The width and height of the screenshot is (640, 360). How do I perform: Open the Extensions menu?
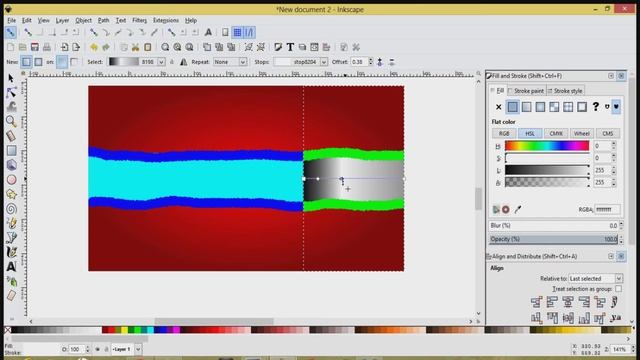tap(166, 20)
